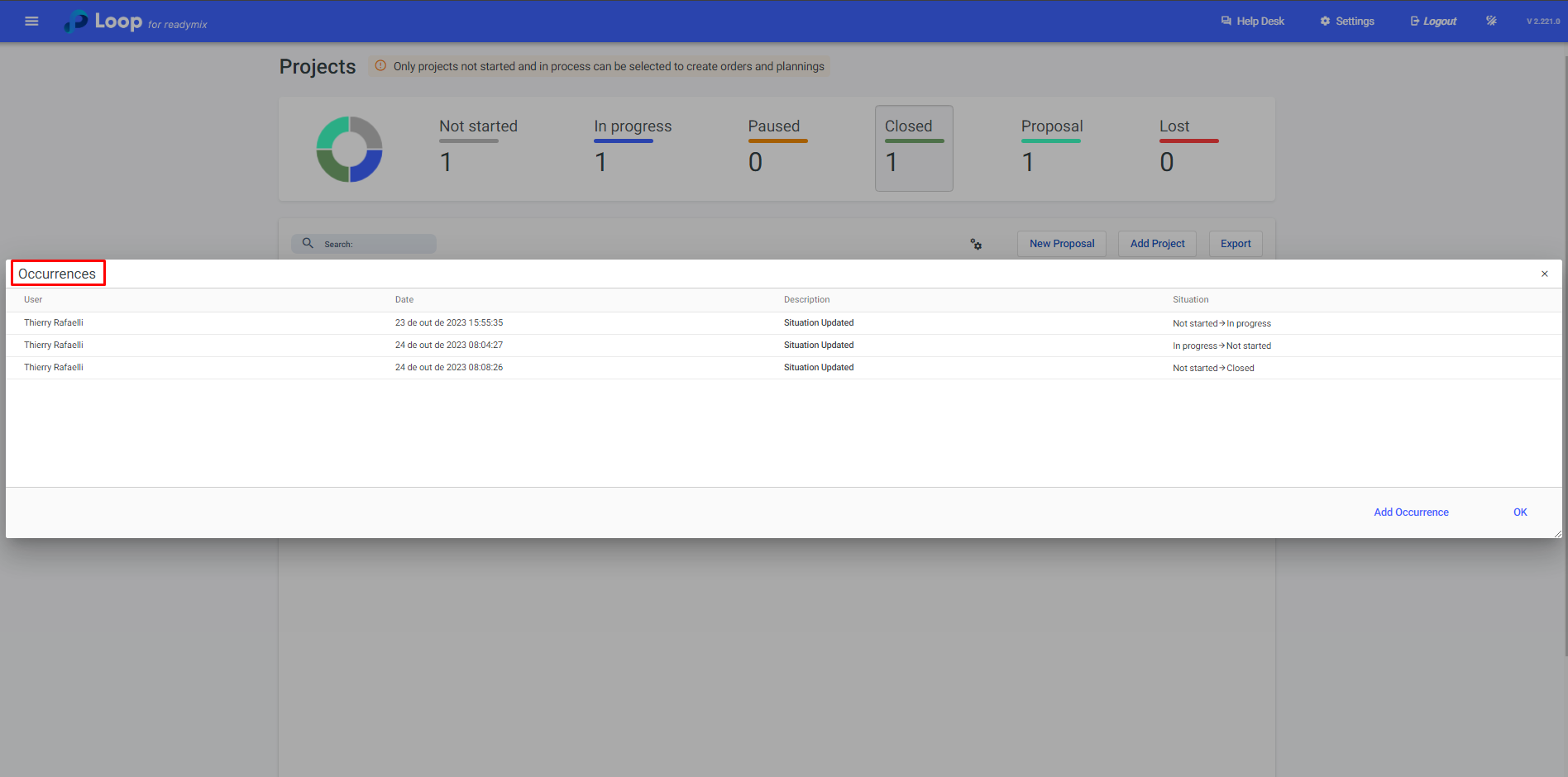Open Settings from the top bar
1568x777 pixels.
coord(1347,21)
